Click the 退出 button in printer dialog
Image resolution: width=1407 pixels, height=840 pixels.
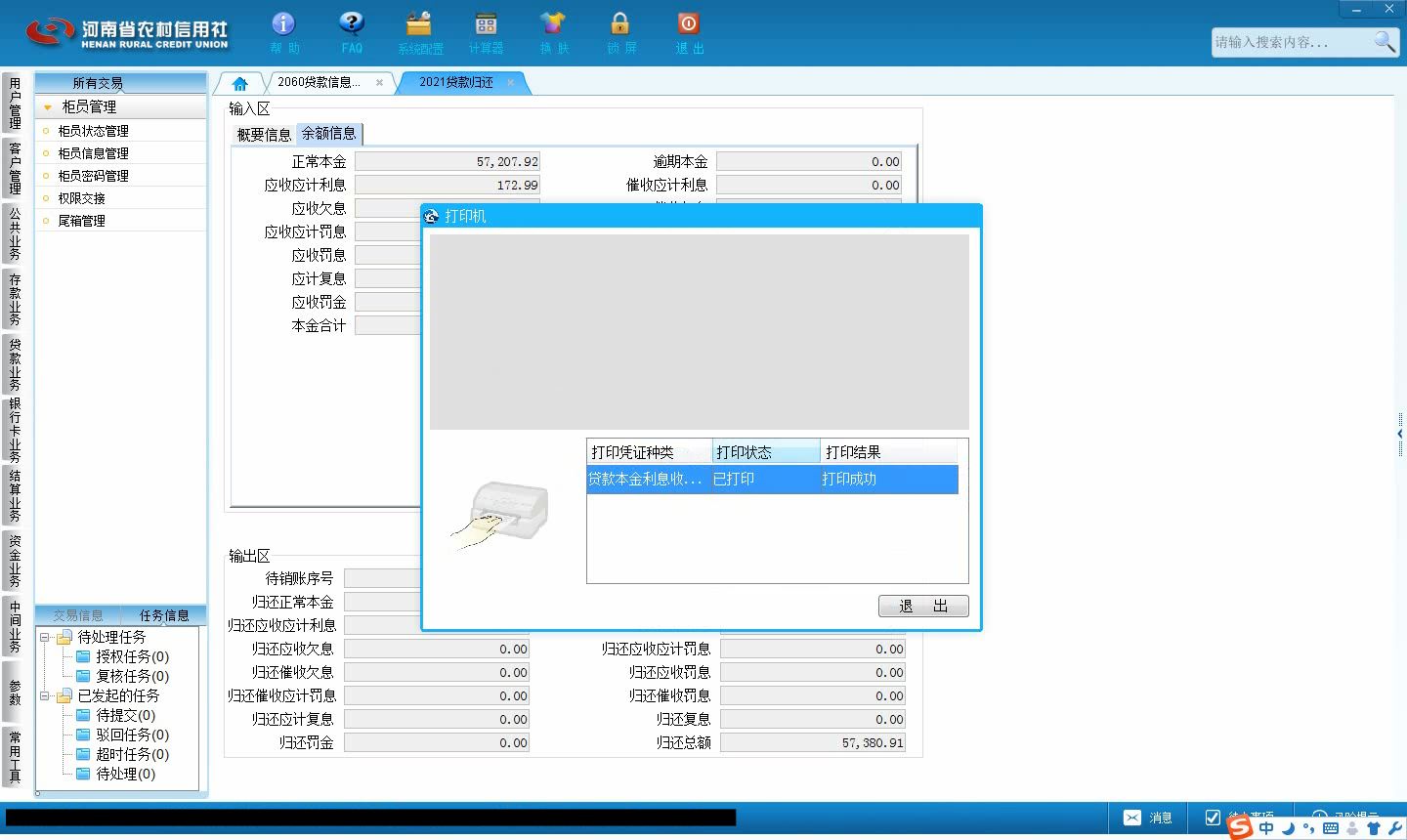click(x=923, y=606)
